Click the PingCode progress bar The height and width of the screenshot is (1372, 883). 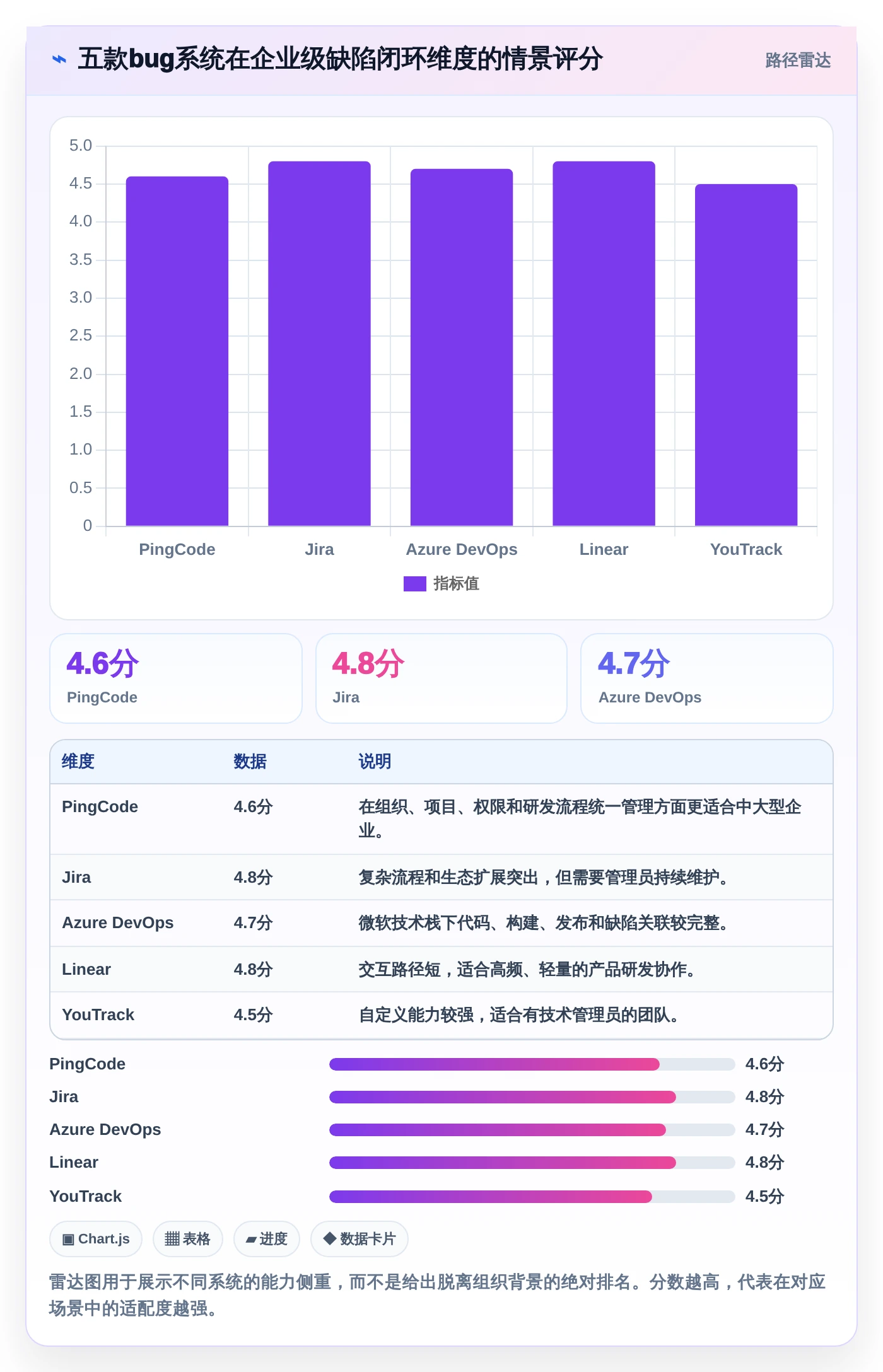[532, 1064]
